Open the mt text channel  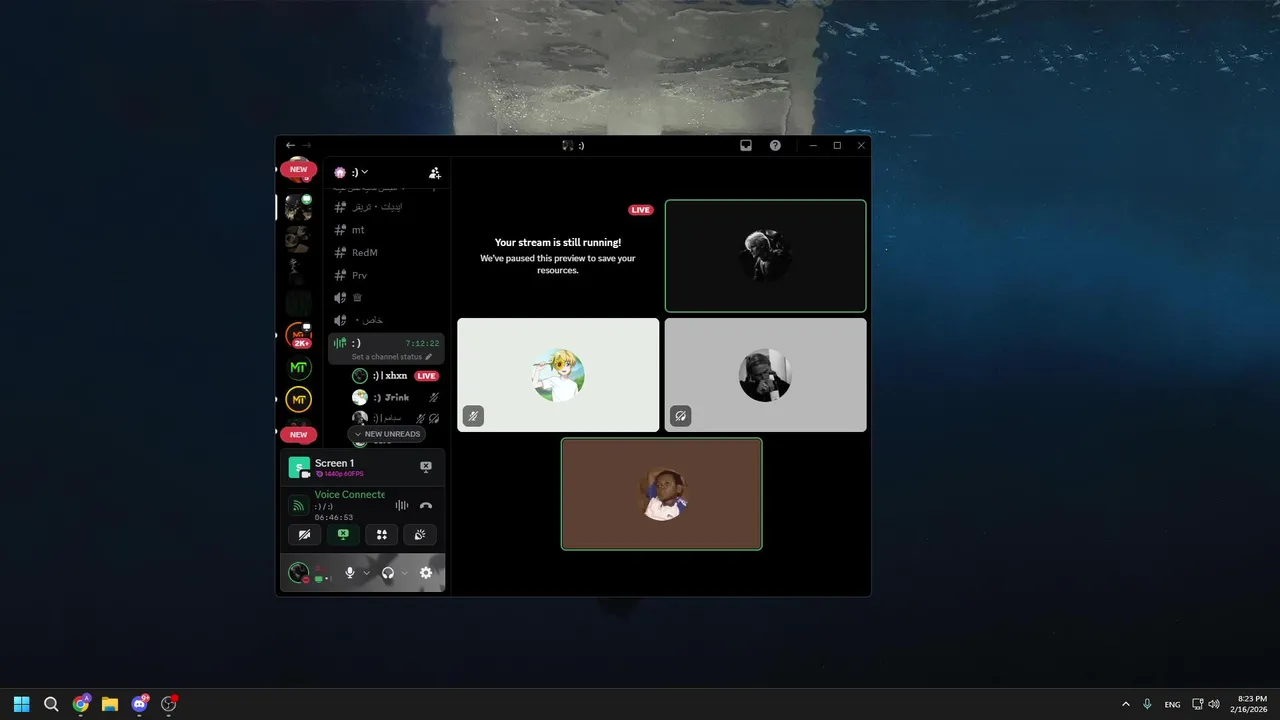coord(387,230)
